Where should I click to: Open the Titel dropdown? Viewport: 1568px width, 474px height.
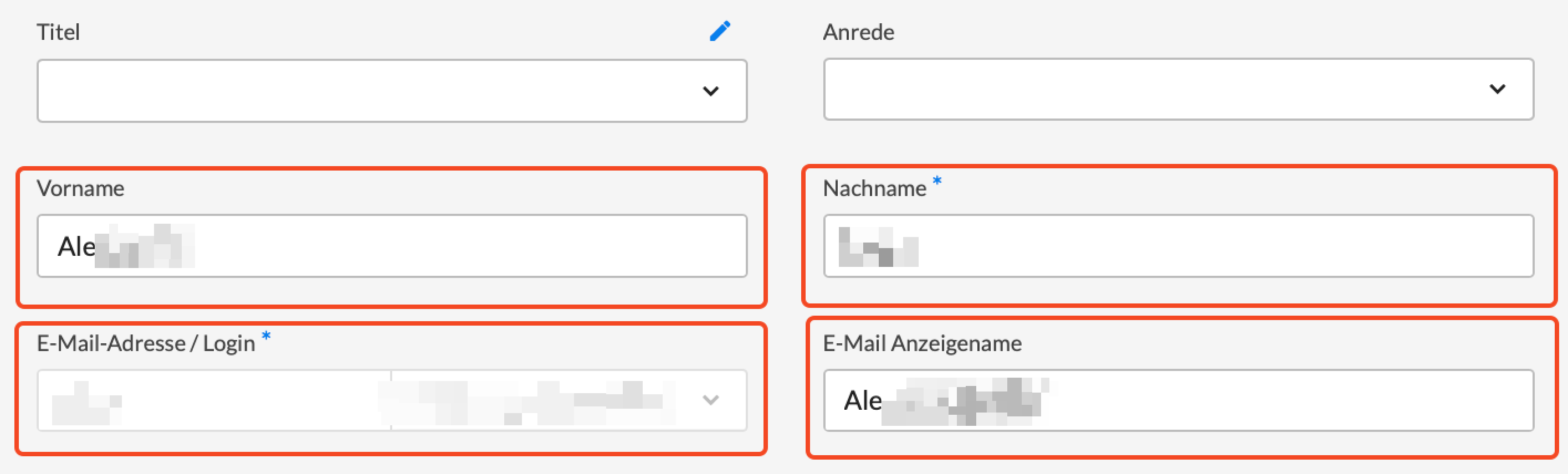coord(365,91)
